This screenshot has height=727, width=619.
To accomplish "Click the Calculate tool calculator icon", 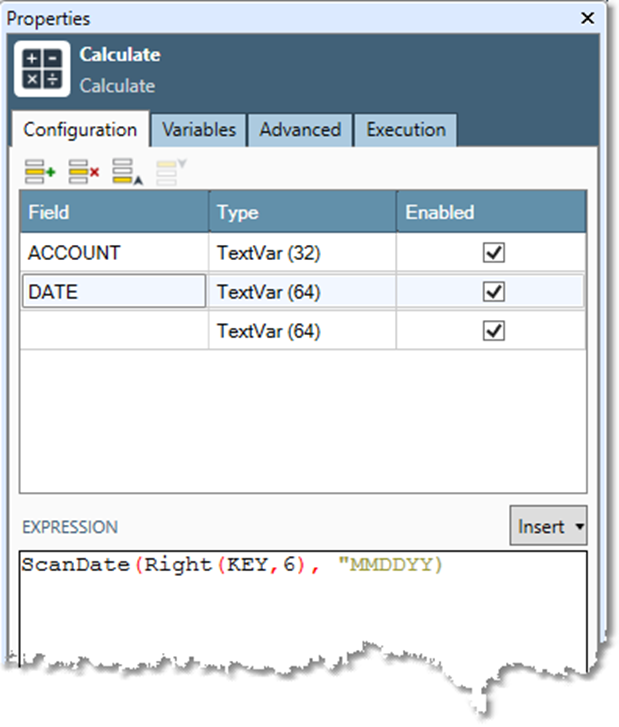I will coord(43,69).
